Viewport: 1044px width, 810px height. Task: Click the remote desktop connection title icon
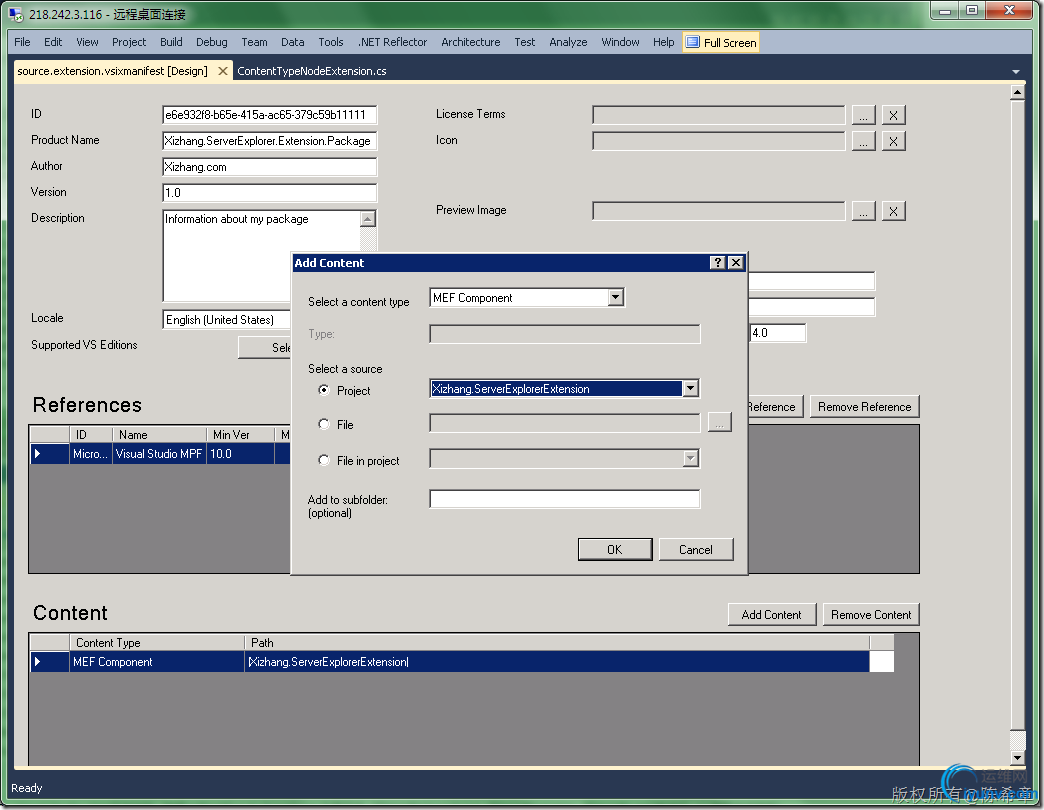click(x=16, y=14)
